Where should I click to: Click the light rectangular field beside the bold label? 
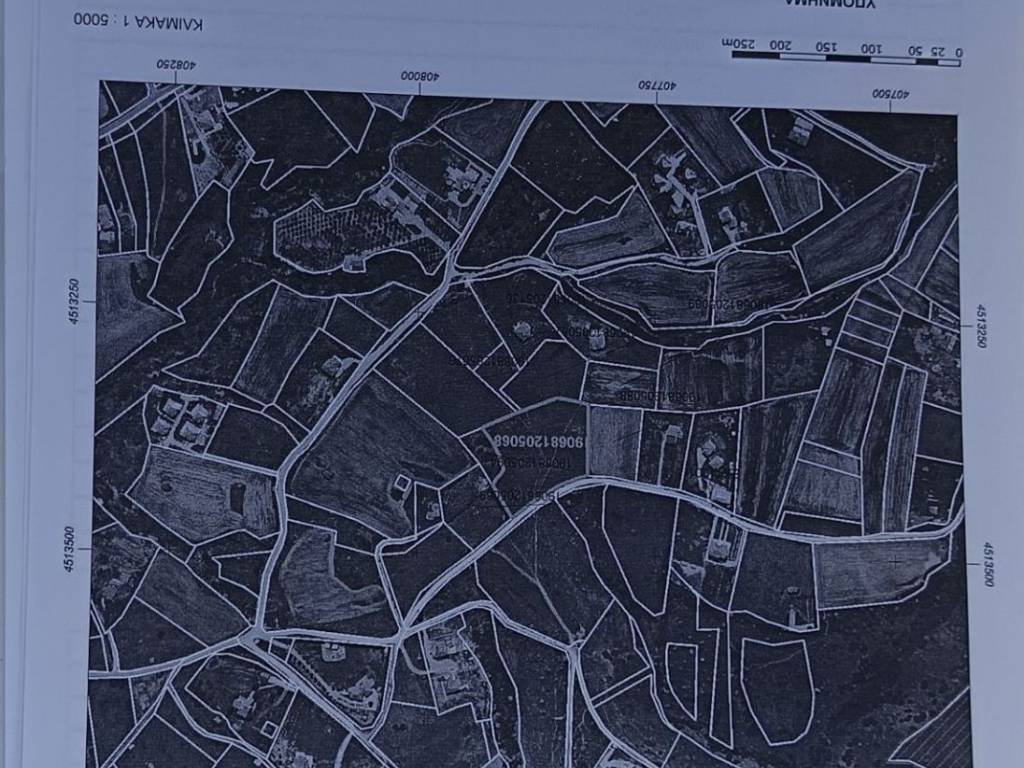(x=614, y=441)
